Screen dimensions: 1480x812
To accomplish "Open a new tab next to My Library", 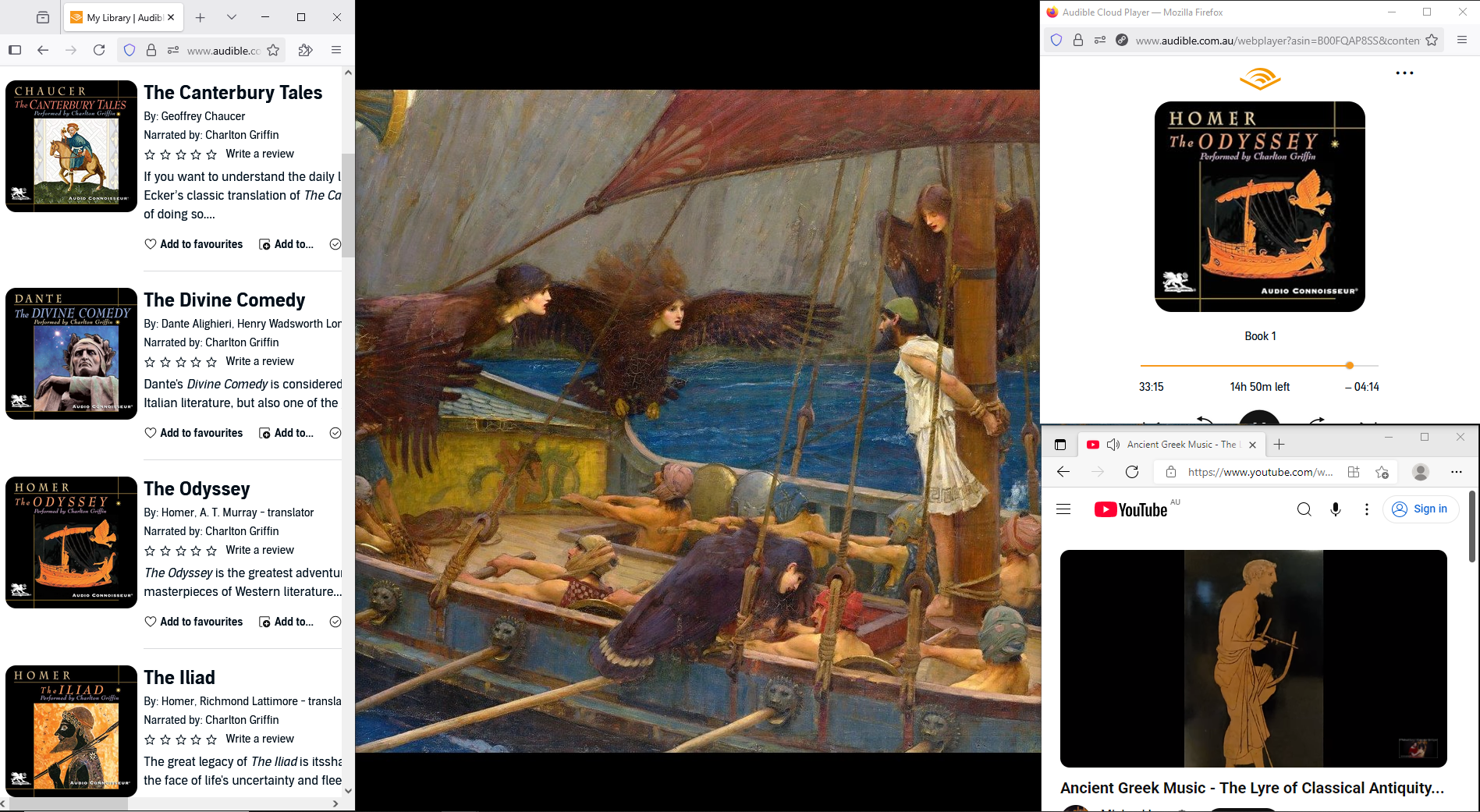I will tap(201, 17).
